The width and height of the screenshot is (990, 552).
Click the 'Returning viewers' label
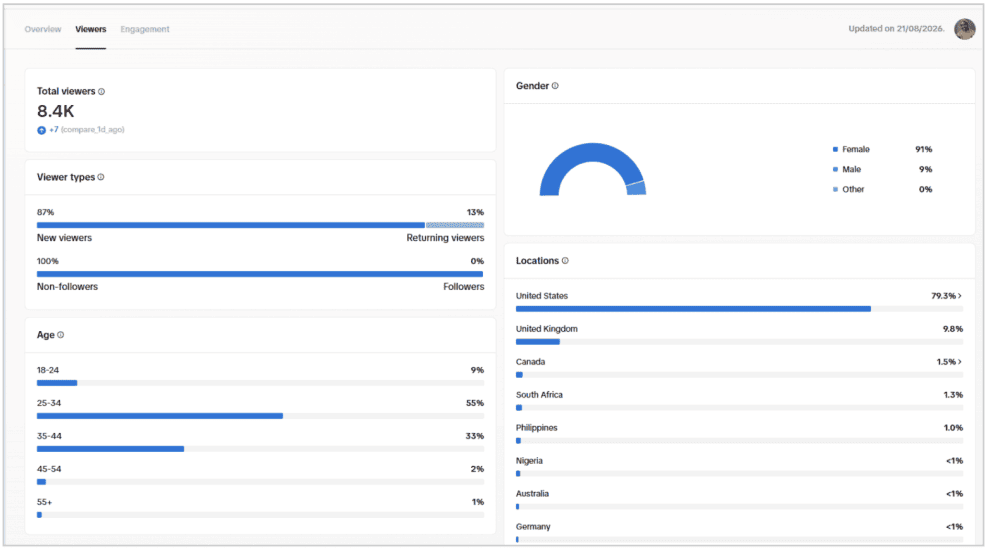[445, 238]
